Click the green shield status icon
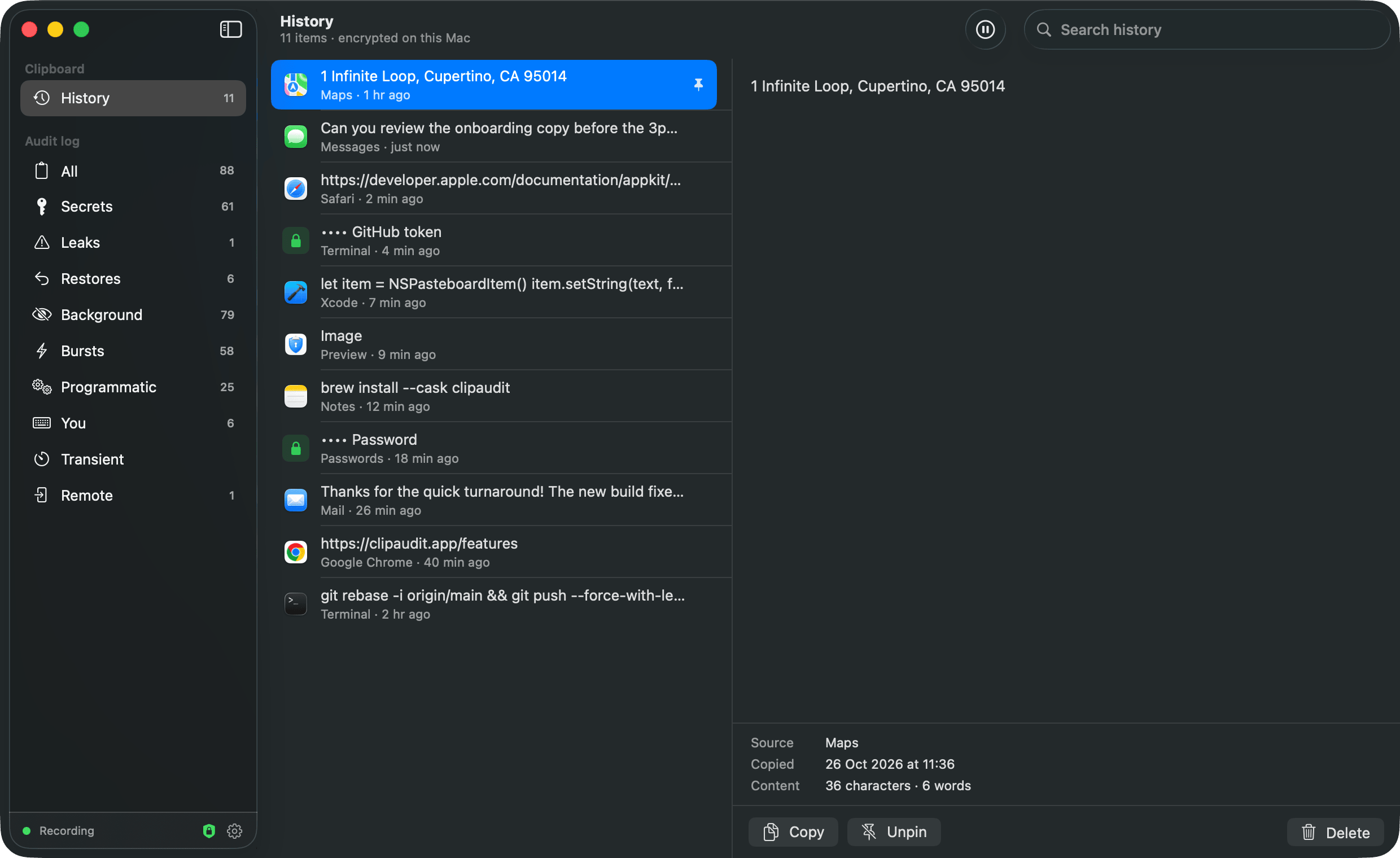This screenshot has height=858, width=1400. coord(209,831)
